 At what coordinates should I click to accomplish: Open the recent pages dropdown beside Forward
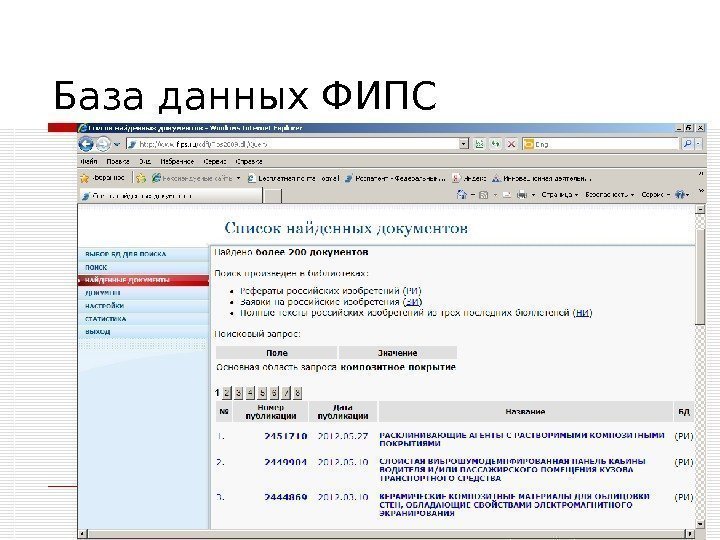[117, 144]
